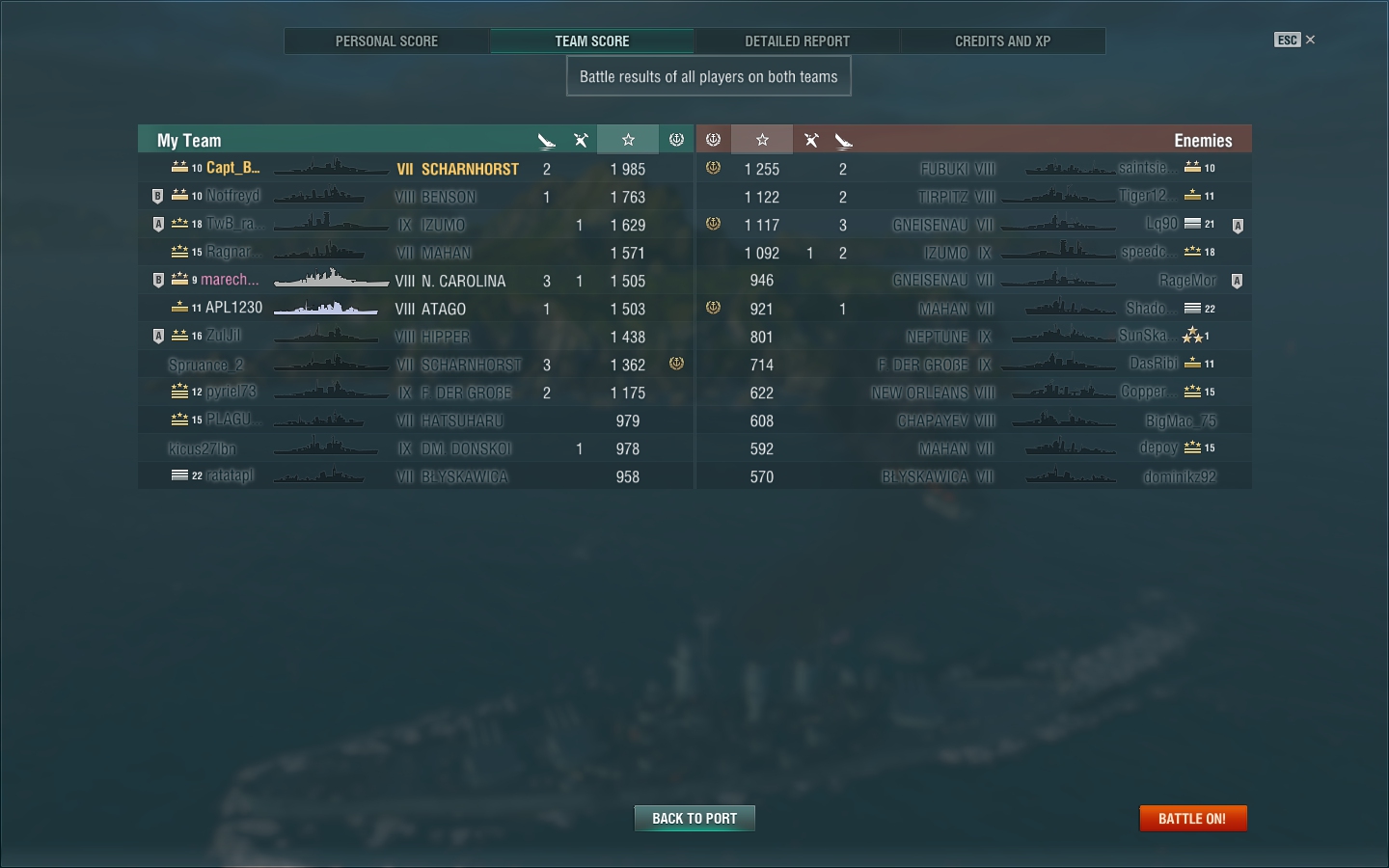Click the Battle On! button
This screenshot has height=868, width=1389.
coord(1193,818)
